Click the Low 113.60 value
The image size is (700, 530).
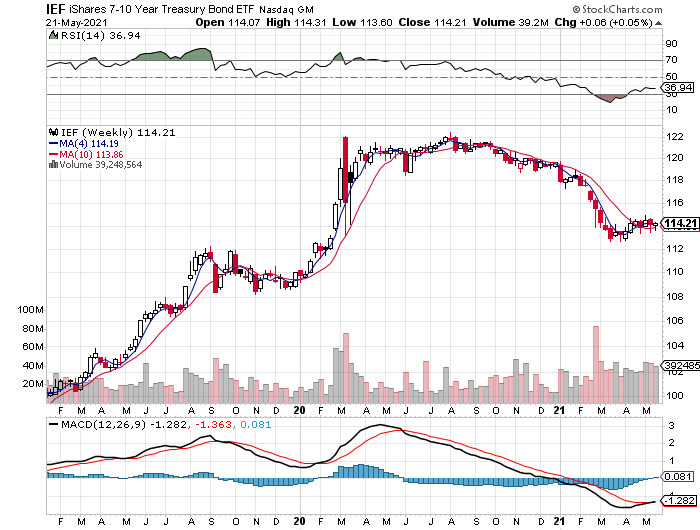(362, 22)
